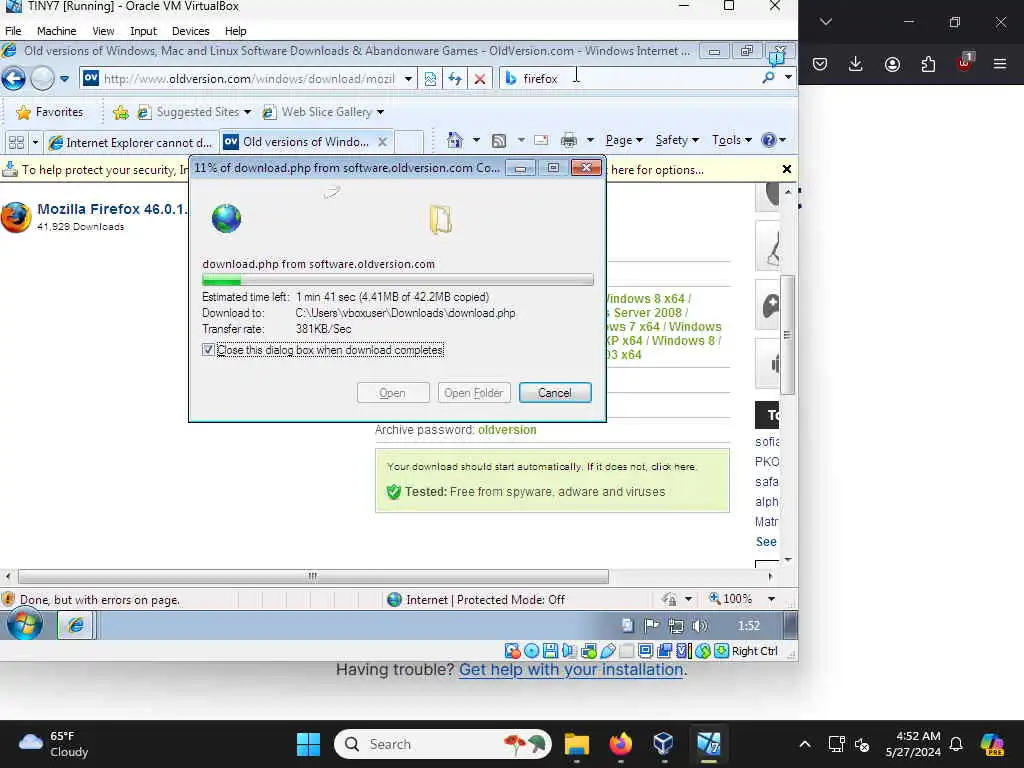Toggle Close this dialog box when download completes
Viewport: 1024px width, 768px height.
[208, 350]
